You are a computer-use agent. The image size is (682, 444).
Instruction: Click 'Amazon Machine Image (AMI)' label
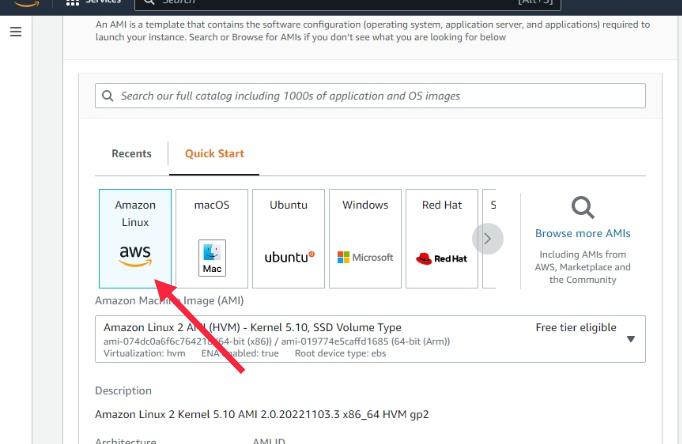169,300
